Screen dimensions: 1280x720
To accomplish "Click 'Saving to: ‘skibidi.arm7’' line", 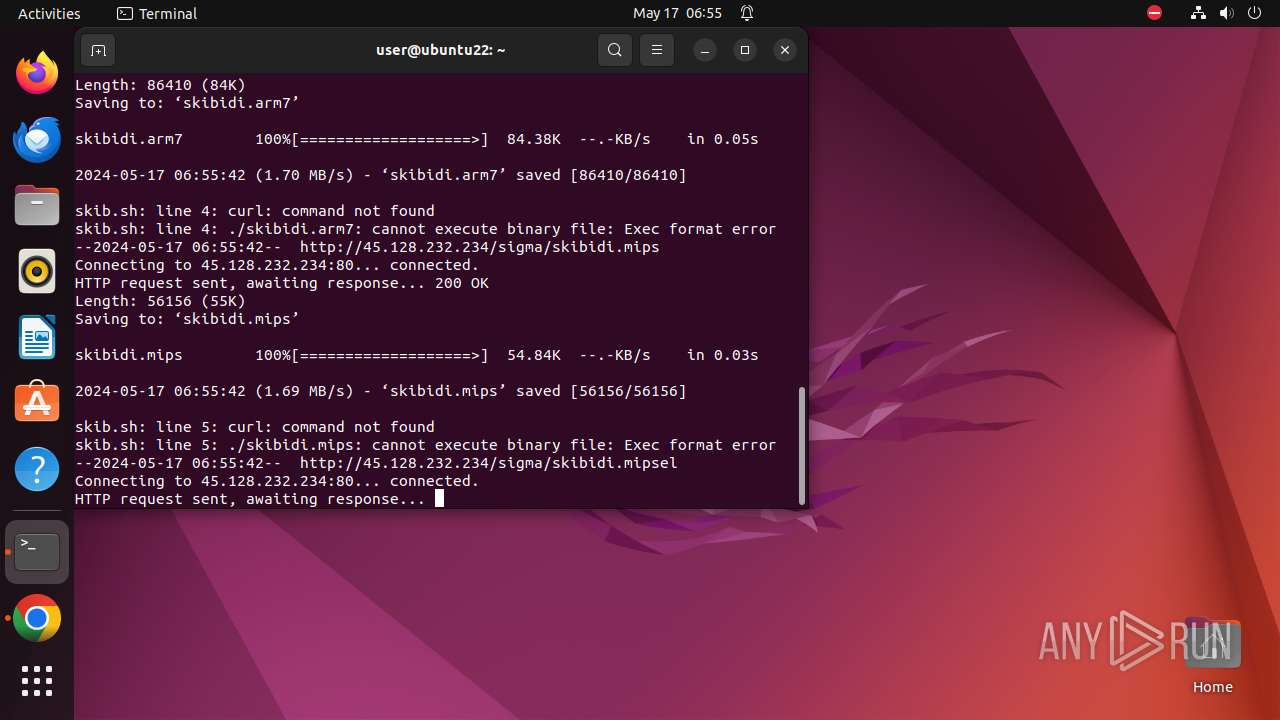I will 187,103.
